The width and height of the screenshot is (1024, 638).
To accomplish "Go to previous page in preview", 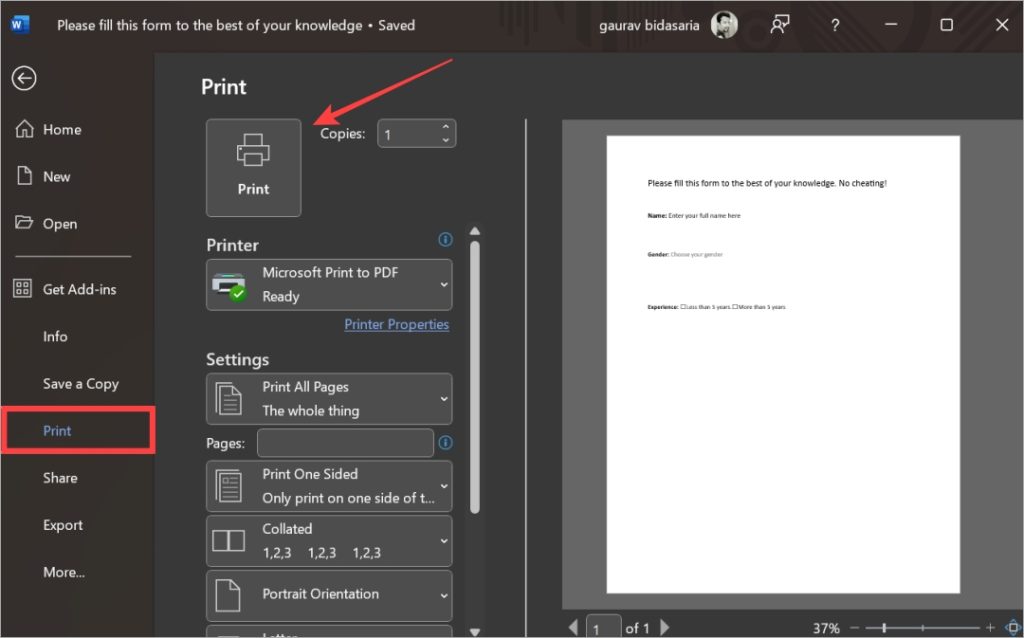I will click(x=573, y=627).
